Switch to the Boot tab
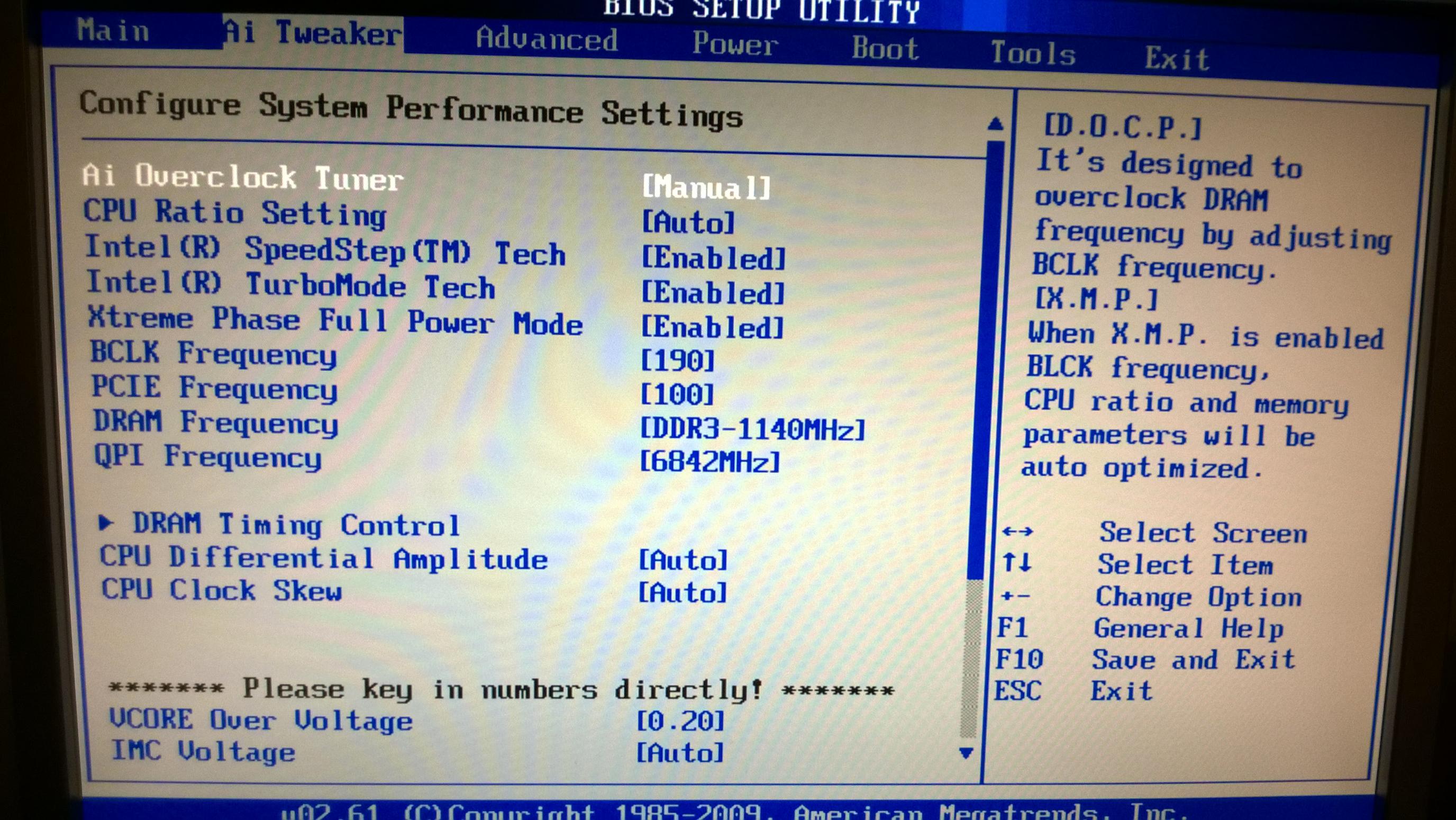The height and width of the screenshot is (820, 1456). (x=885, y=49)
